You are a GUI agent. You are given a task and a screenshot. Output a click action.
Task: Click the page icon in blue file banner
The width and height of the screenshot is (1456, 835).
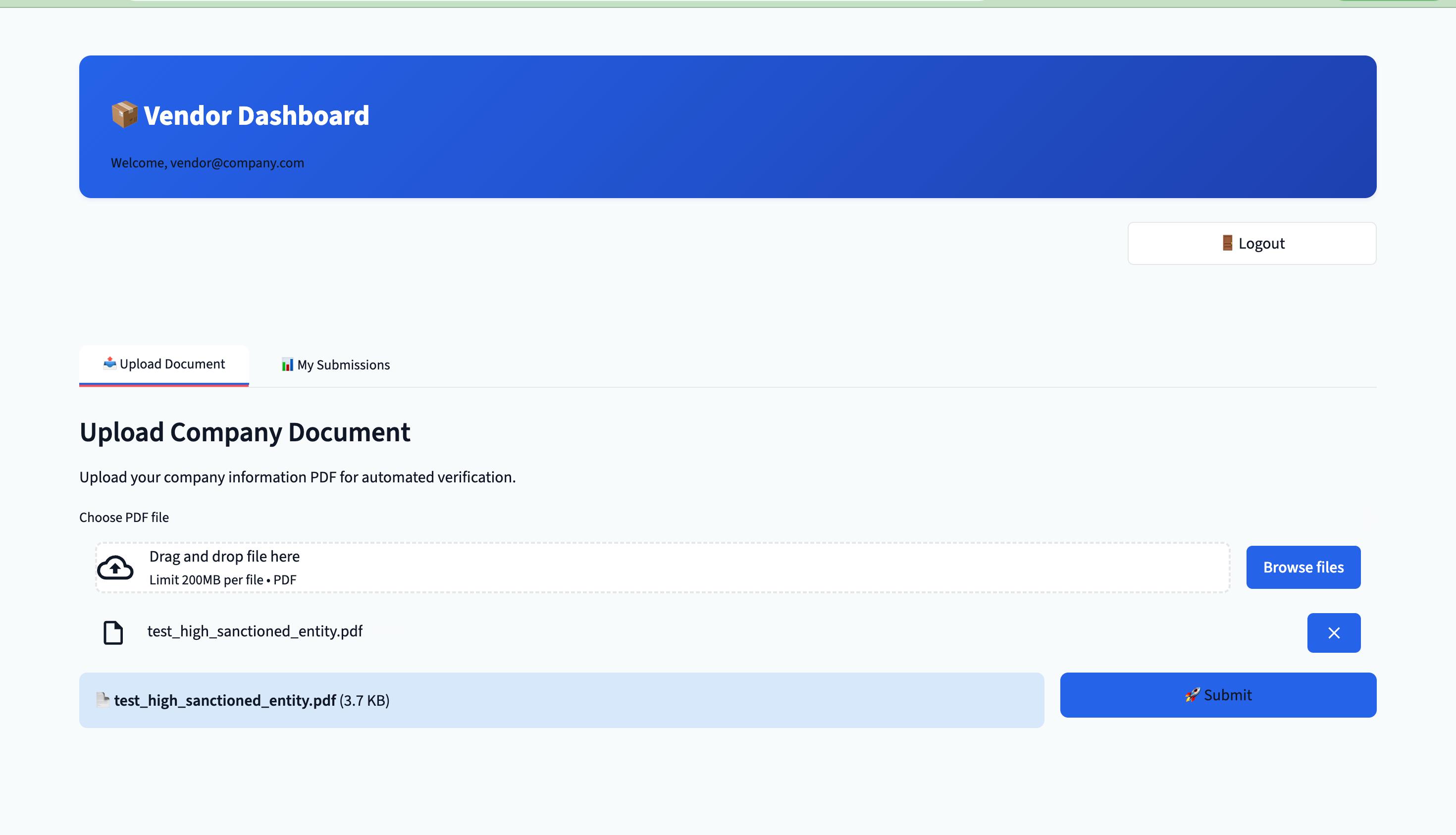103,700
